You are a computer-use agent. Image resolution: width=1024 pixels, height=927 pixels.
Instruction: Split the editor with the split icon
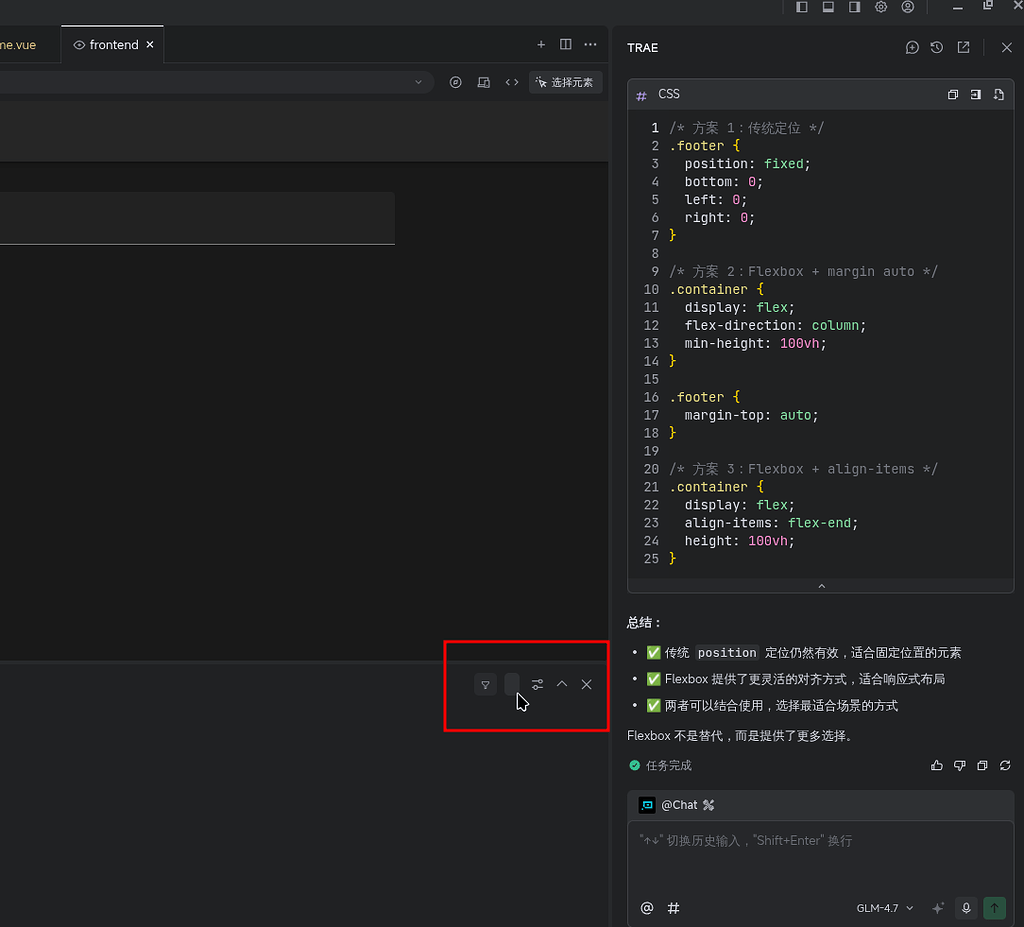tap(566, 44)
